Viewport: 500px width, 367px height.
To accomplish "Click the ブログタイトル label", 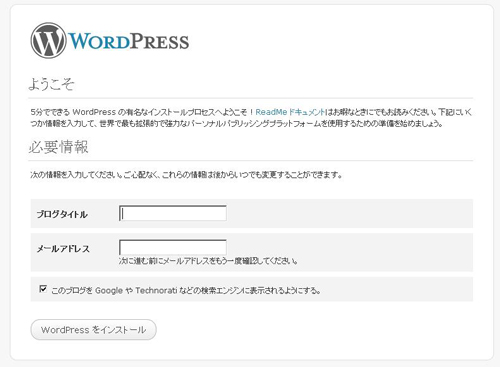I will tap(62, 214).
